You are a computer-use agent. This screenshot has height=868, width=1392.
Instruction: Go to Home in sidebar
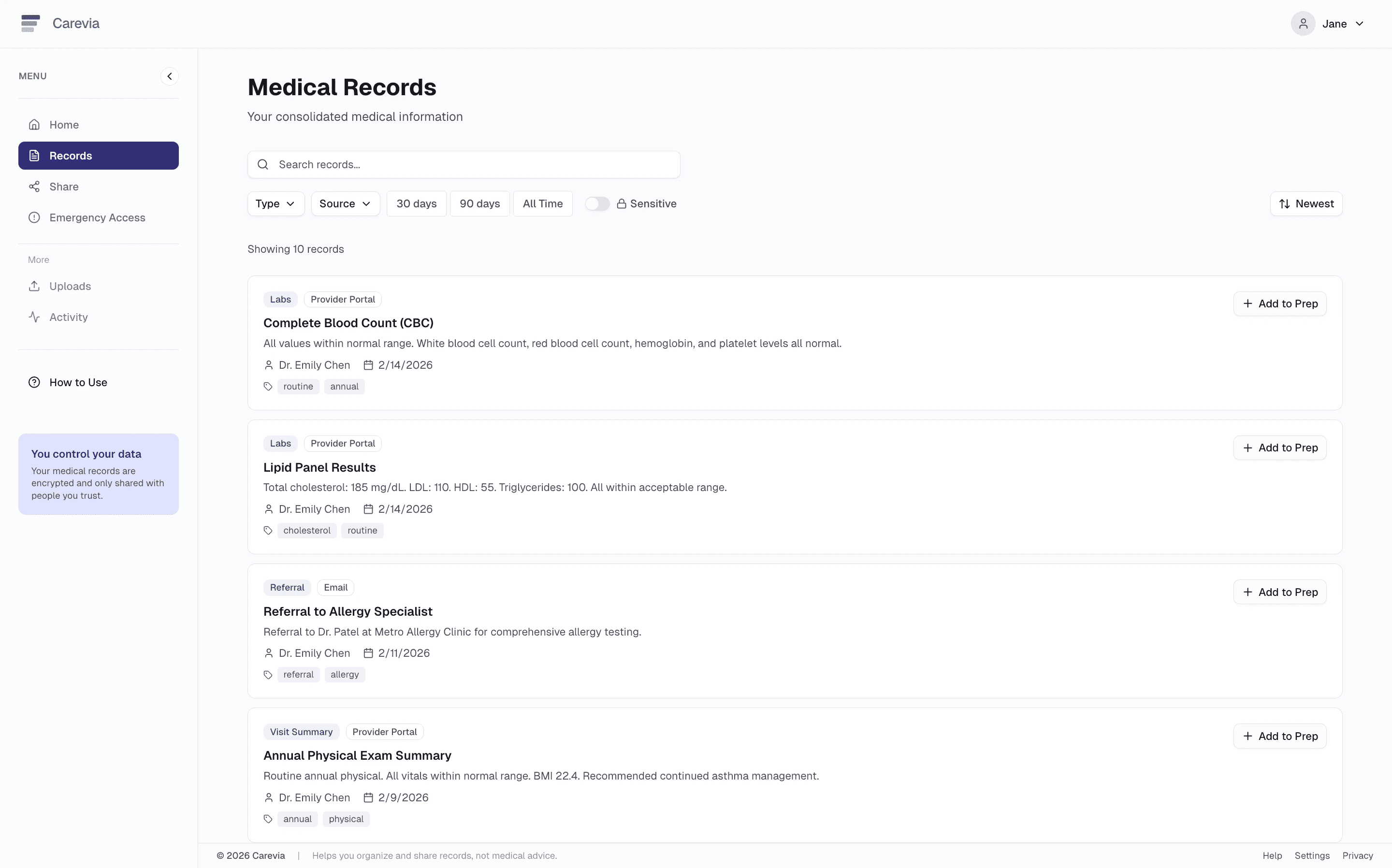click(98, 125)
